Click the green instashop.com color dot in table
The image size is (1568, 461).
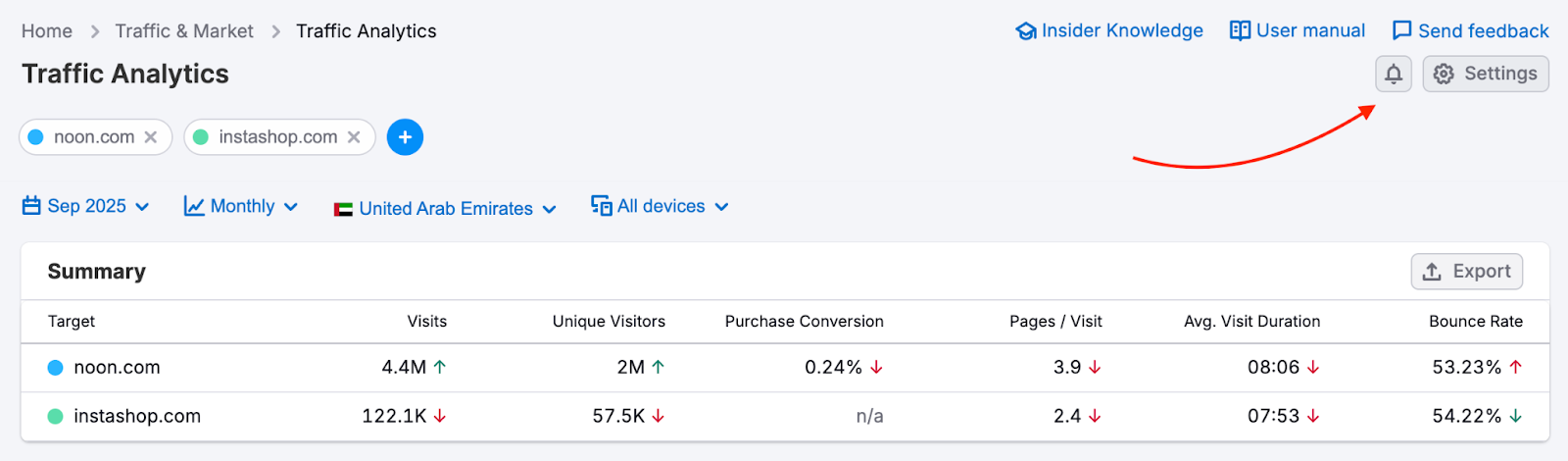[56, 417]
